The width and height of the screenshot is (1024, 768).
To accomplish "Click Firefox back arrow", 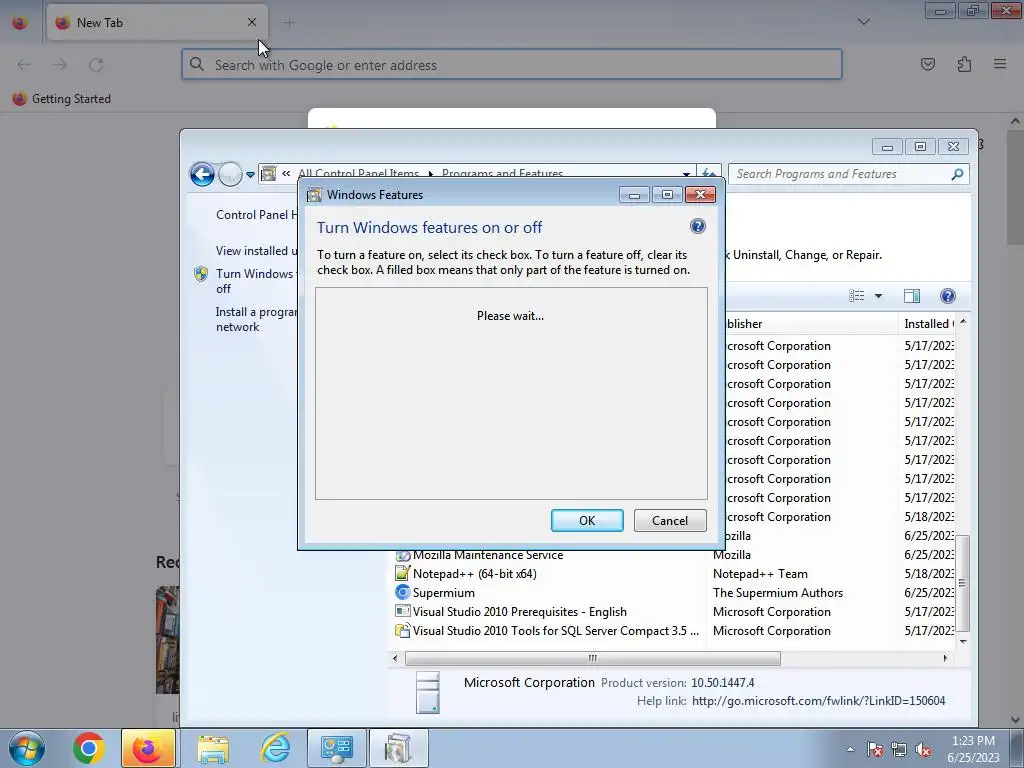I will tap(24, 65).
